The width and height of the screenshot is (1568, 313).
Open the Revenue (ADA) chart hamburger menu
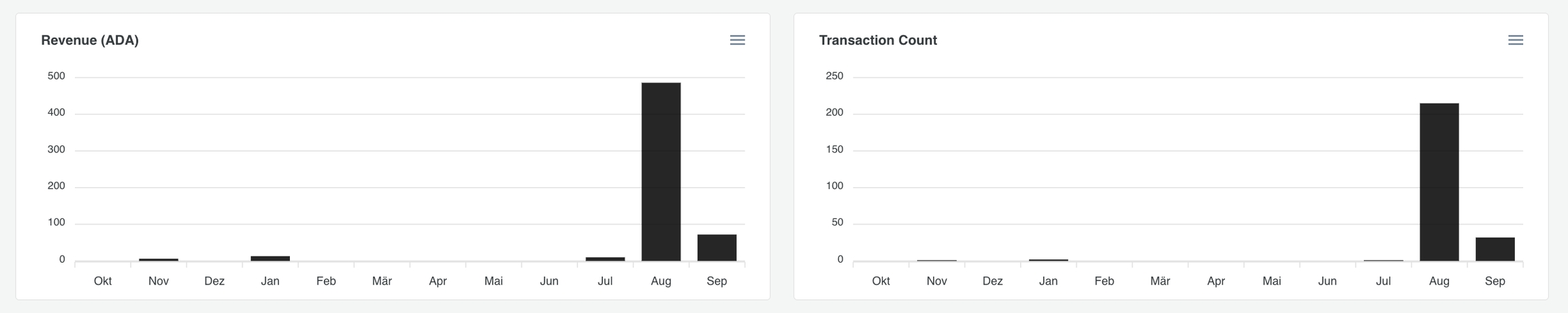tap(737, 40)
